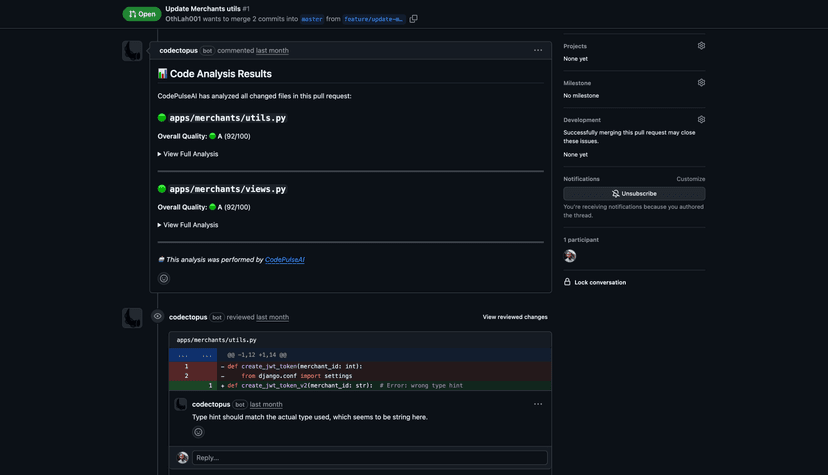Click the review eye icon
This screenshot has width=828, height=475.
pyautogui.click(x=157, y=317)
